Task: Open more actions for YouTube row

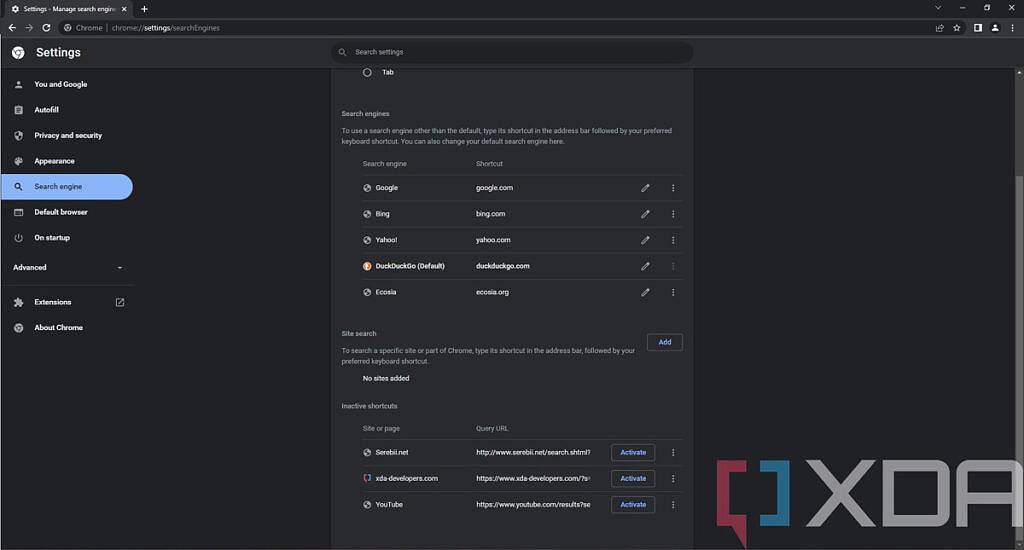Action: (x=673, y=505)
